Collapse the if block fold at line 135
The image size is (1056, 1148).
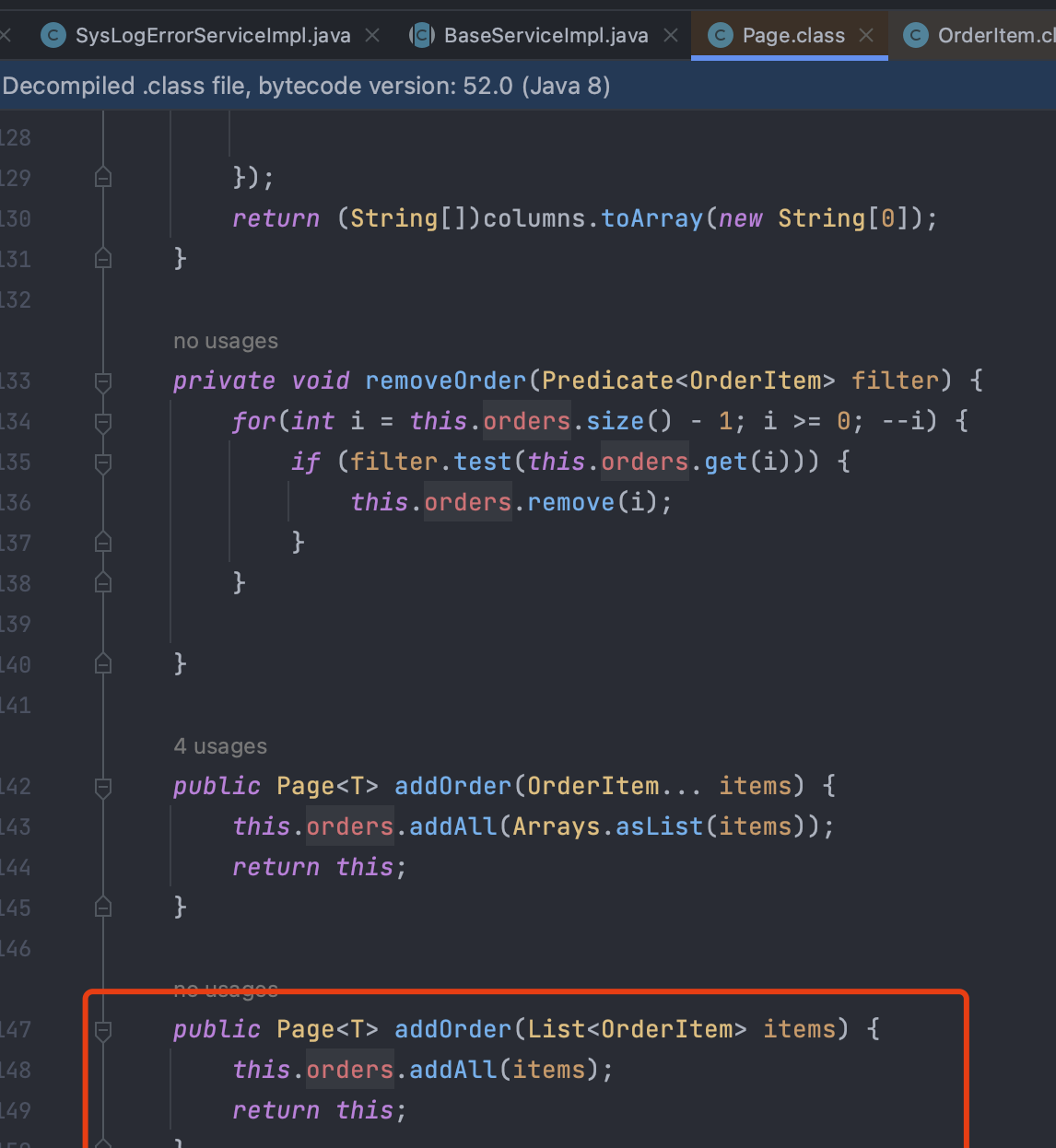coord(103,463)
